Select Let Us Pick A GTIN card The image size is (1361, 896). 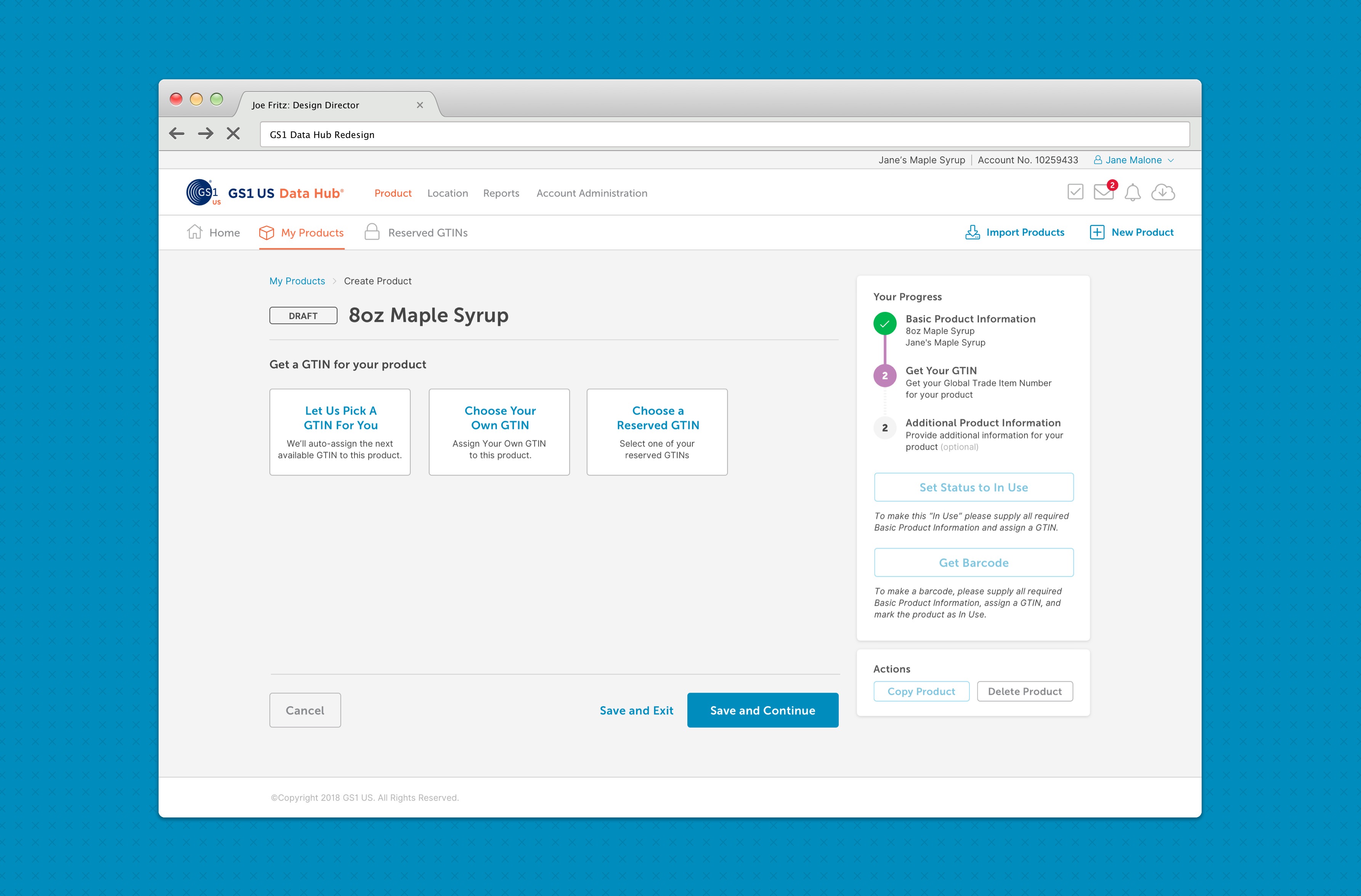[340, 432]
